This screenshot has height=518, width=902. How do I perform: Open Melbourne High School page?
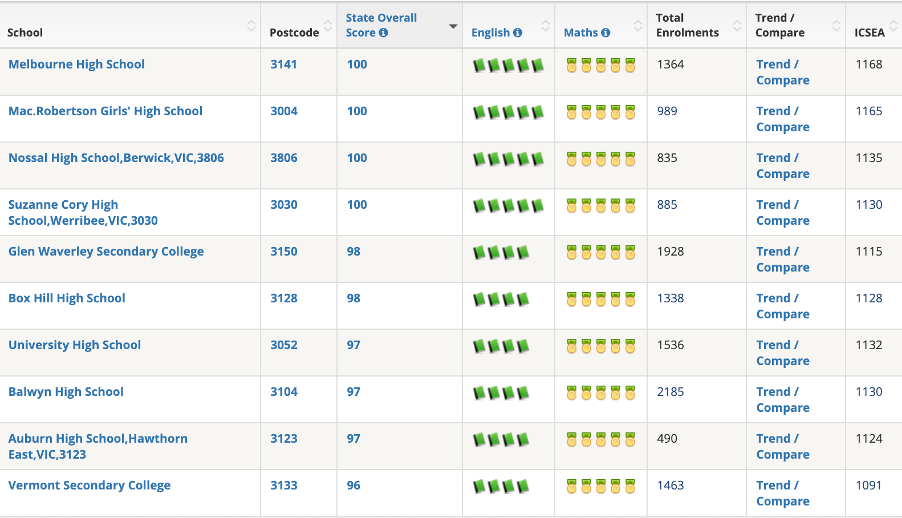tap(77, 64)
